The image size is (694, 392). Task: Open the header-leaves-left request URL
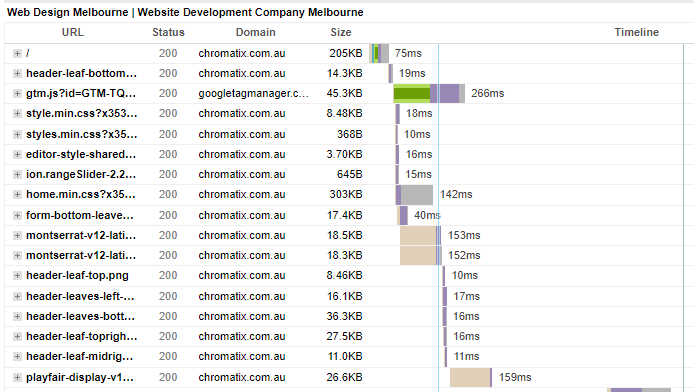80,296
